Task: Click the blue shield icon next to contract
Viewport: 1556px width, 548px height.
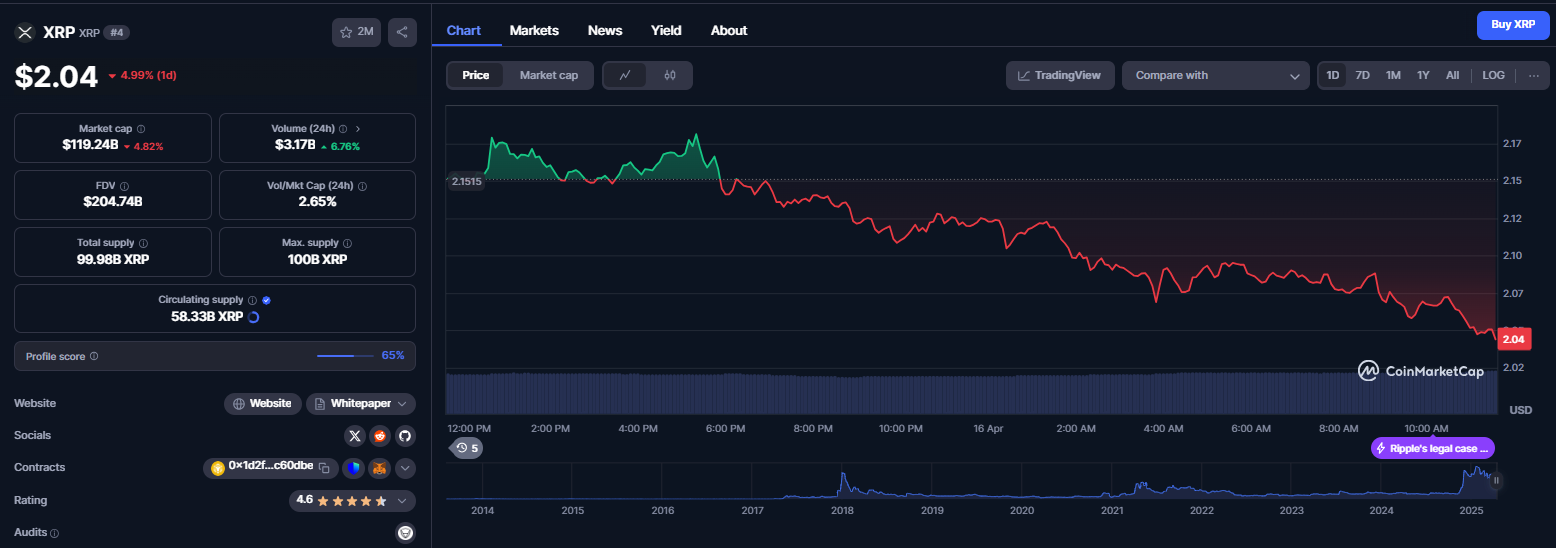Action: pos(354,468)
